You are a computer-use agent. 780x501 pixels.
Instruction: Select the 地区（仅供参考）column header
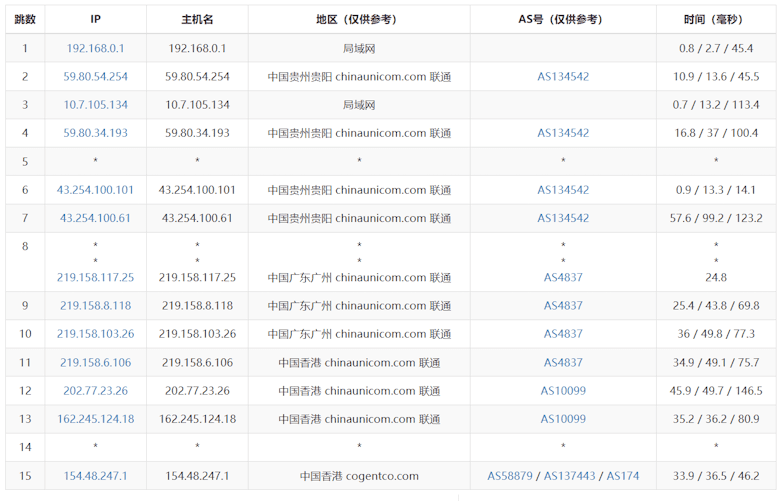point(359,19)
